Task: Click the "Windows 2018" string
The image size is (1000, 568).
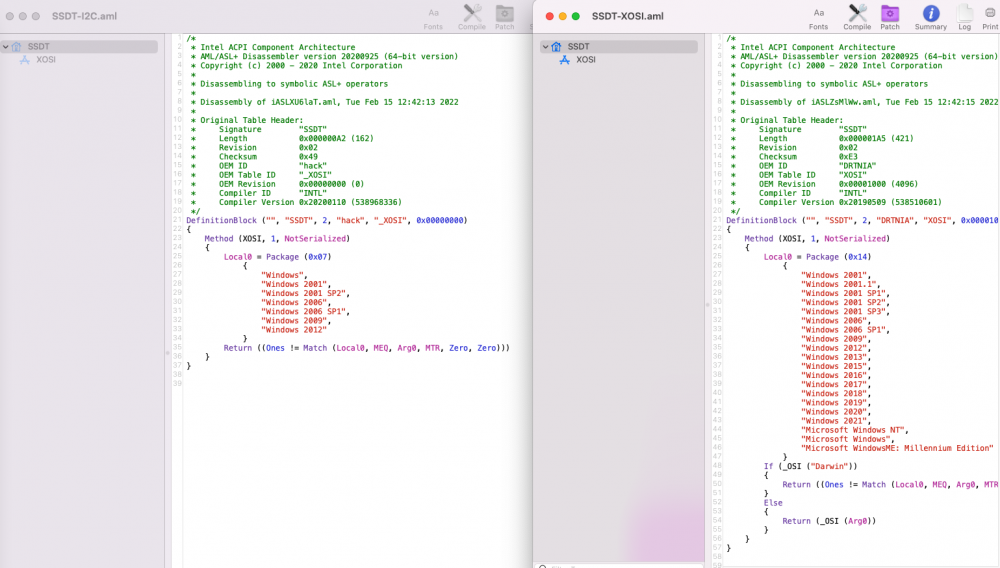Action: click(x=834, y=394)
